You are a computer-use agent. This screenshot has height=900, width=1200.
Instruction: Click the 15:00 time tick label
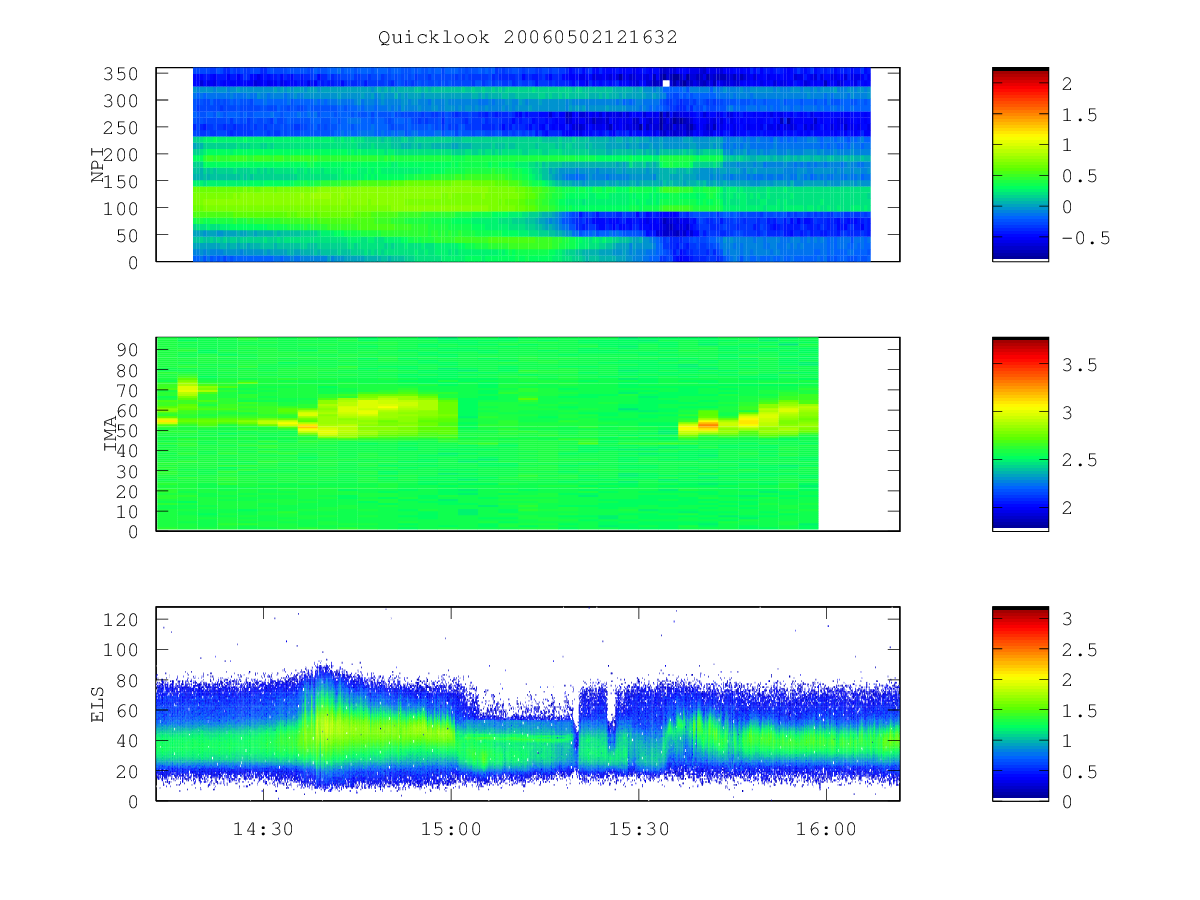coord(451,829)
